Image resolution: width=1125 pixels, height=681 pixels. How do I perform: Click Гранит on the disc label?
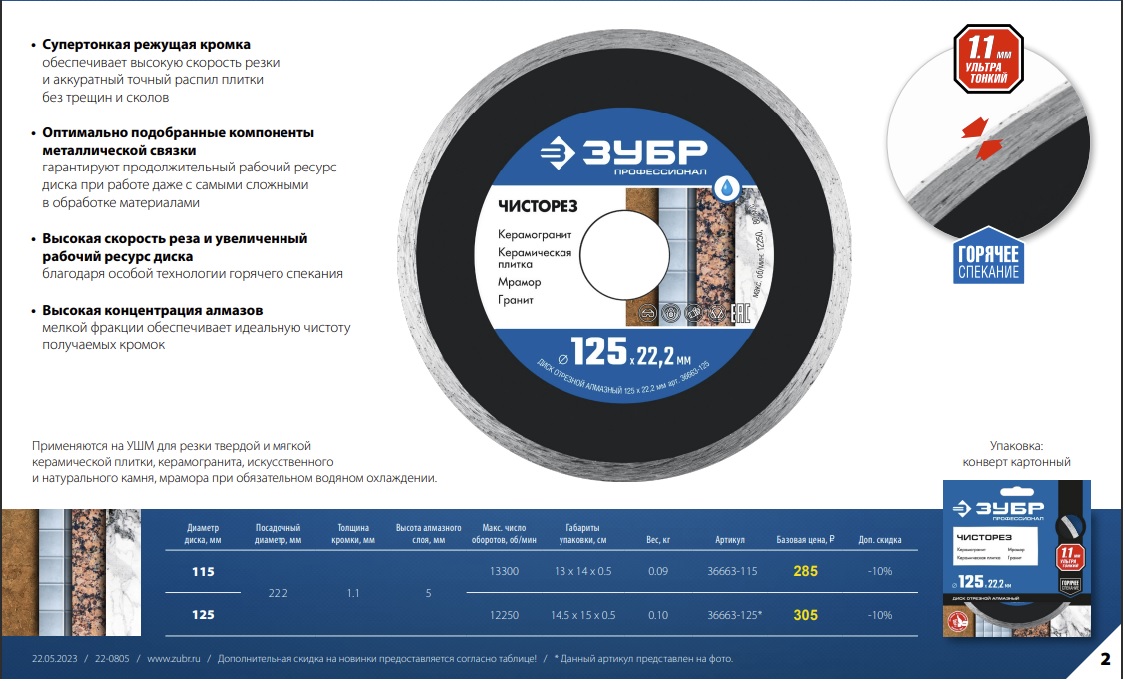pyautogui.click(x=516, y=300)
